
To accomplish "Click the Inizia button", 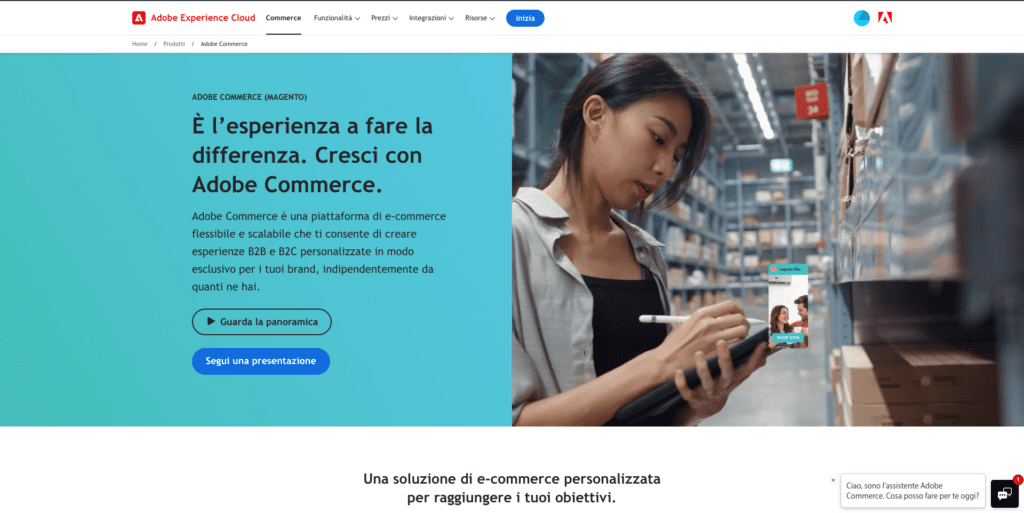I will tap(525, 18).
